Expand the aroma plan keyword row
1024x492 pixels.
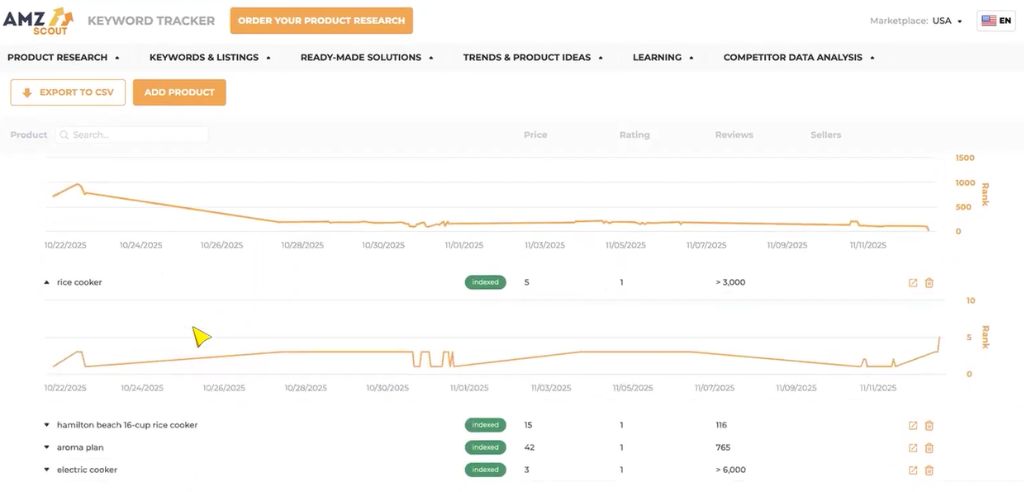point(46,448)
